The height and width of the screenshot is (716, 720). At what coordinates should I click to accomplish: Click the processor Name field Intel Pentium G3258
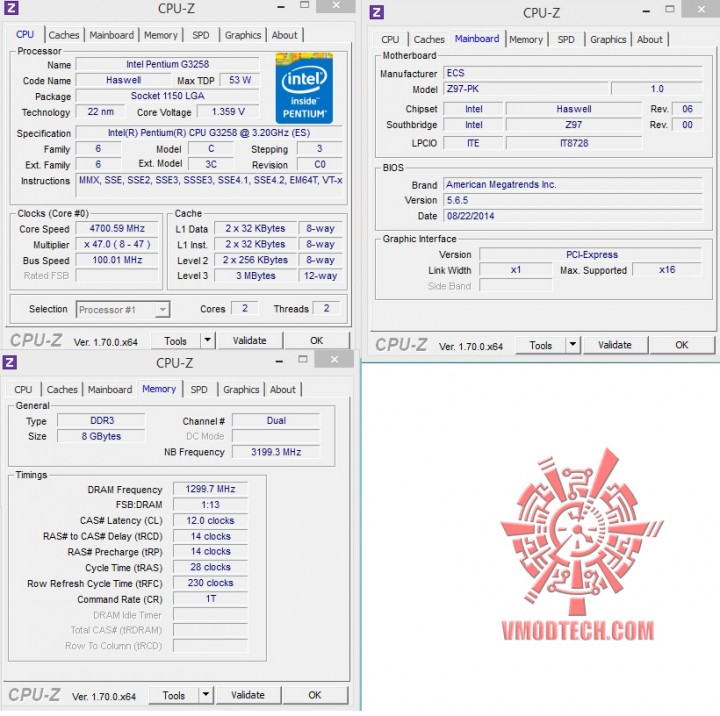(167, 64)
